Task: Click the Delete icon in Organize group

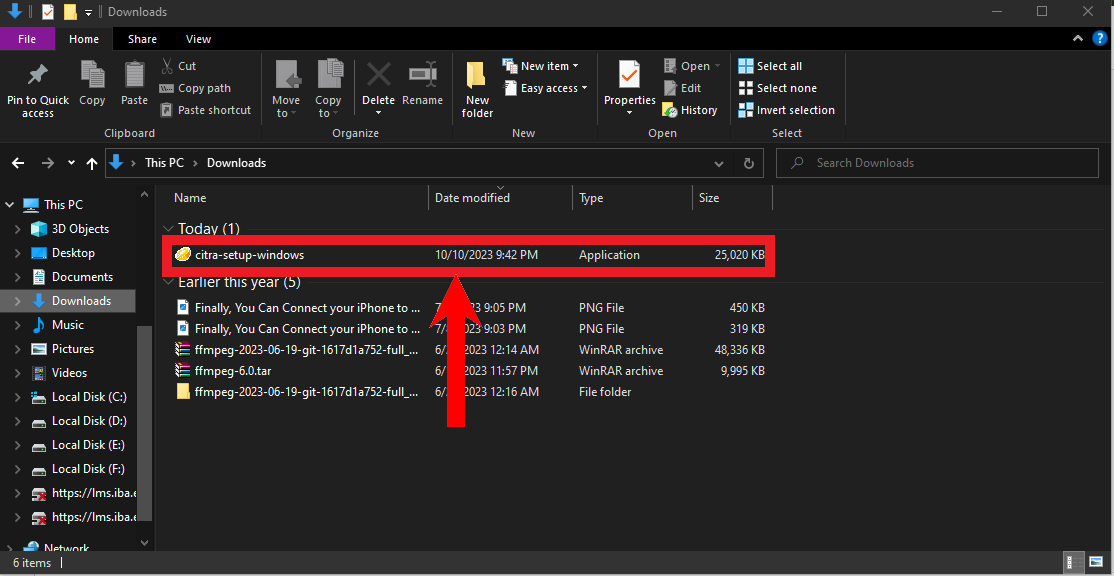Action: (x=378, y=83)
